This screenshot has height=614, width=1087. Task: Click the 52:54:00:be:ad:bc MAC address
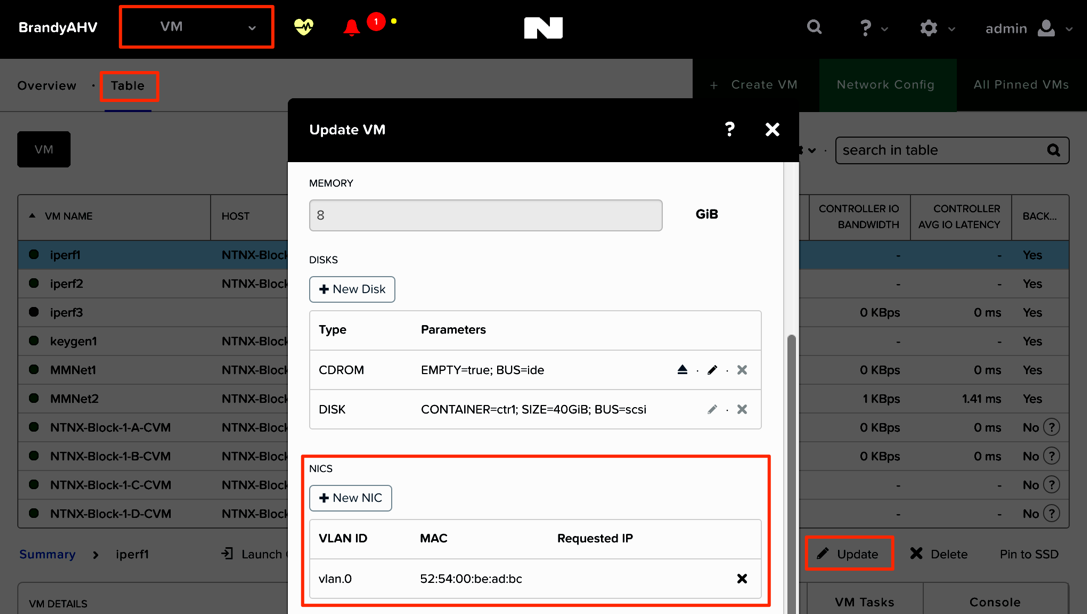pyautogui.click(x=471, y=579)
